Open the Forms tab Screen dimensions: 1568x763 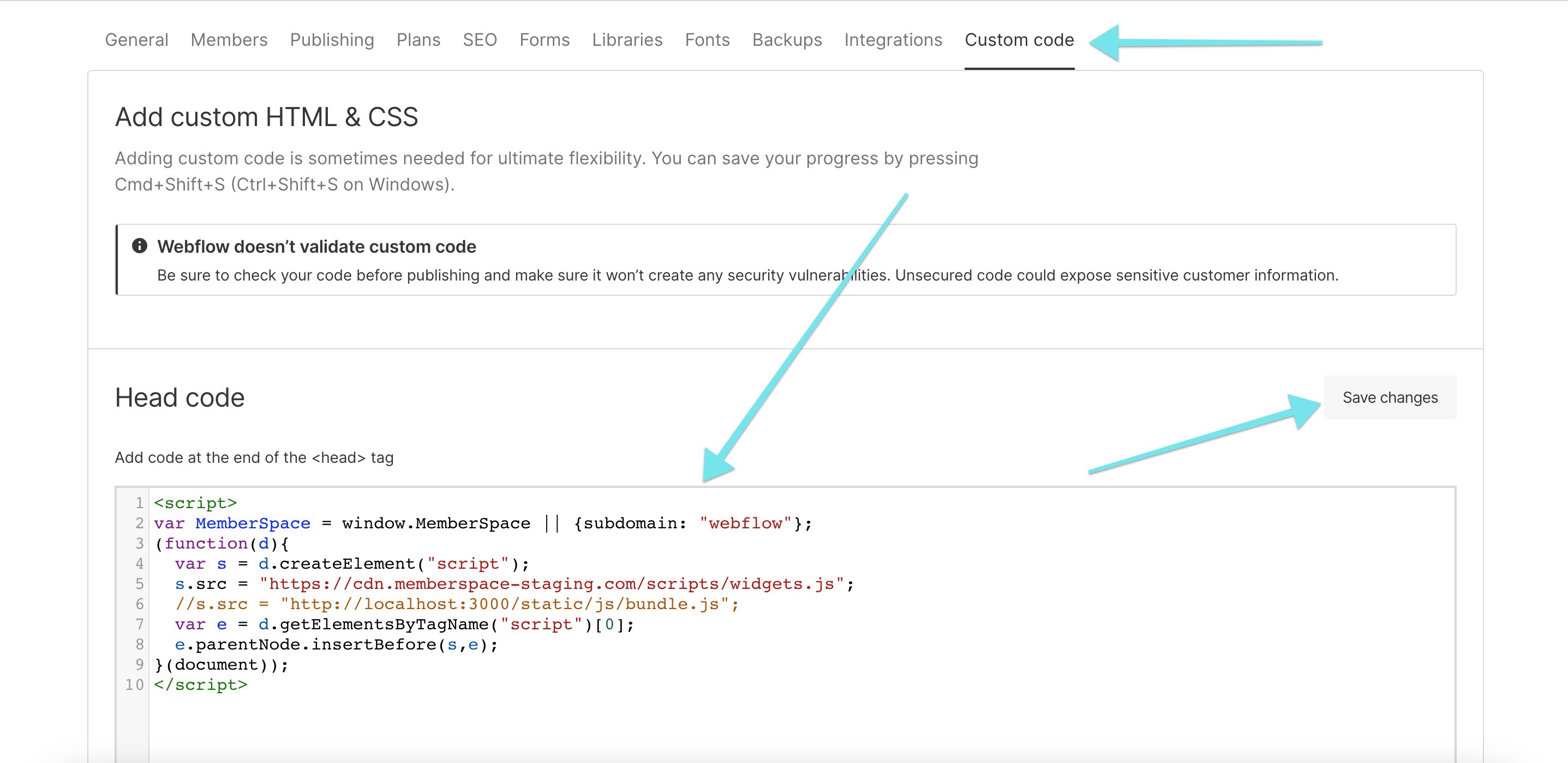544,40
